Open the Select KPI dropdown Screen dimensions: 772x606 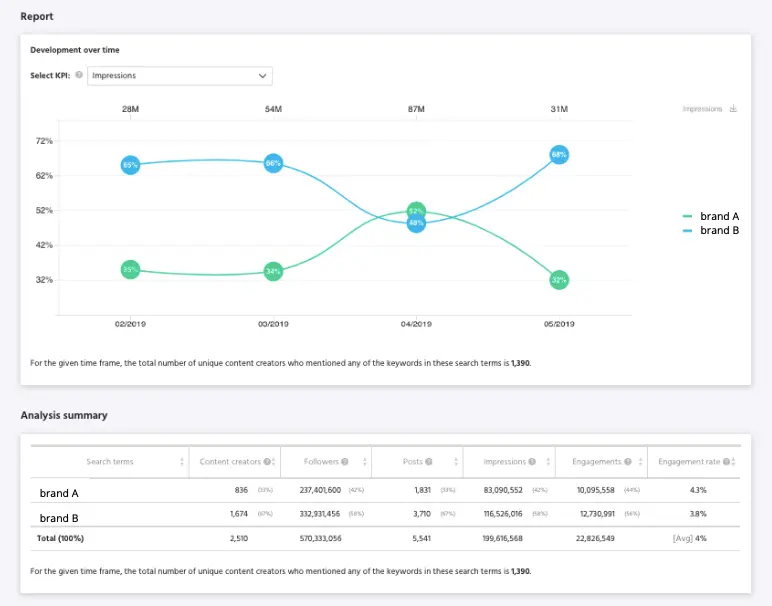point(180,75)
